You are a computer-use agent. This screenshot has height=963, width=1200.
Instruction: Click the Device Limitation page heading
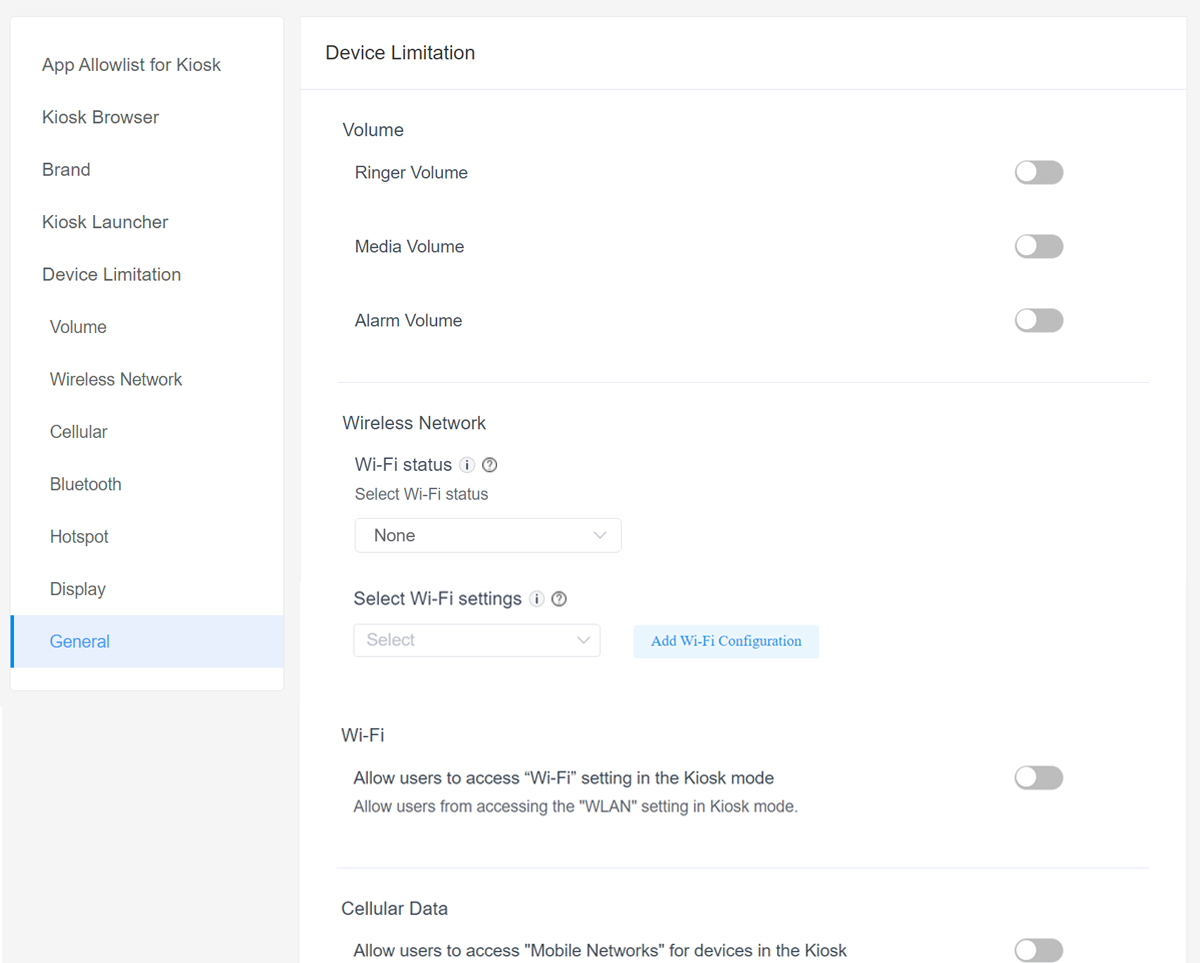click(400, 53)
